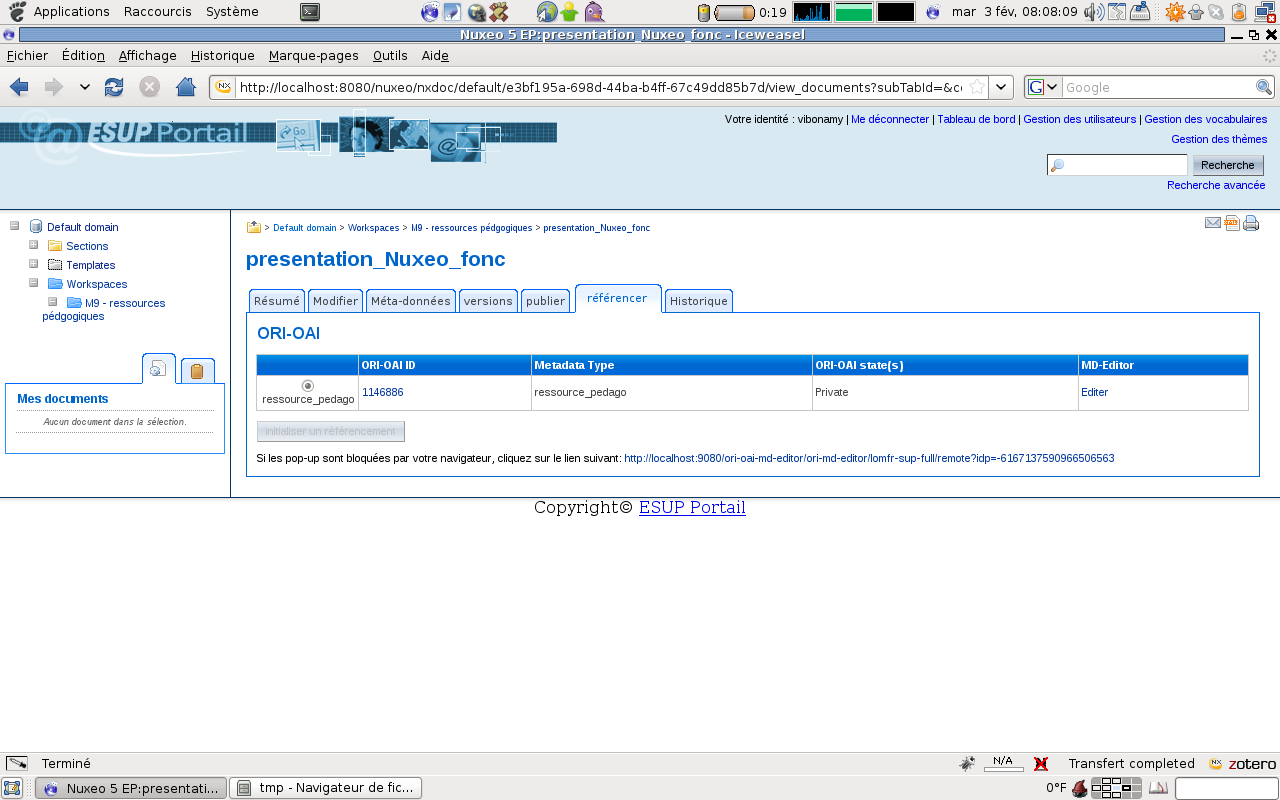The height and width of the screenshot is (800, 1280).
Task: Click the browser Home icon
Action: (x=185, y=87)
